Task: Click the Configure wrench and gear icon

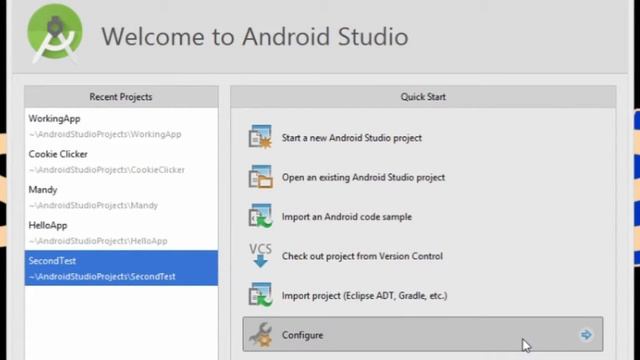Action: coord(261,334)
